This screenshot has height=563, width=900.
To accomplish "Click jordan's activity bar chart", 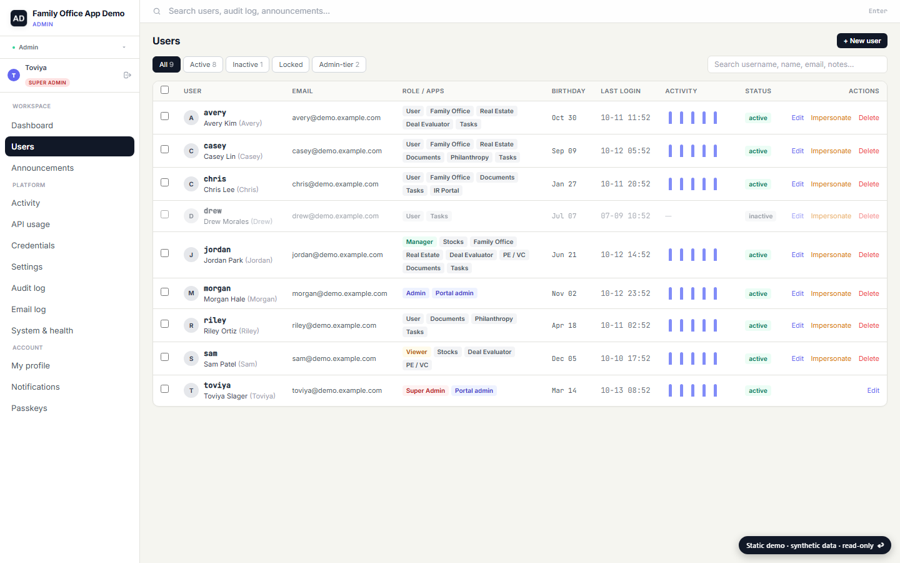I will point(693,255).
